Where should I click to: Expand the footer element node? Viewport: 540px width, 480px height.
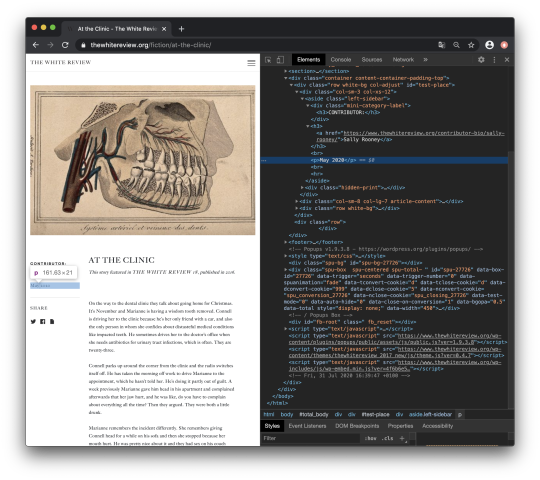tap(285, 242)
